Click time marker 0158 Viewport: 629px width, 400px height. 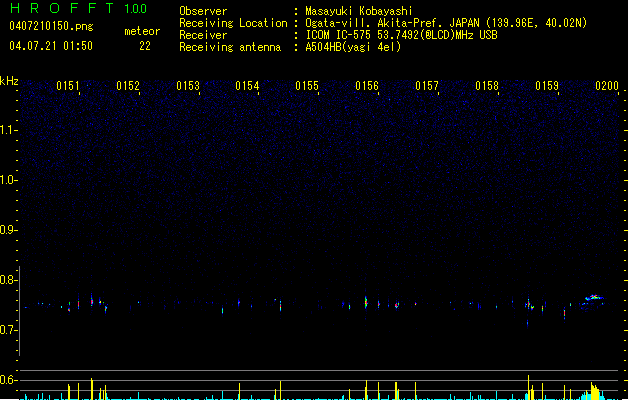point(487,86)
